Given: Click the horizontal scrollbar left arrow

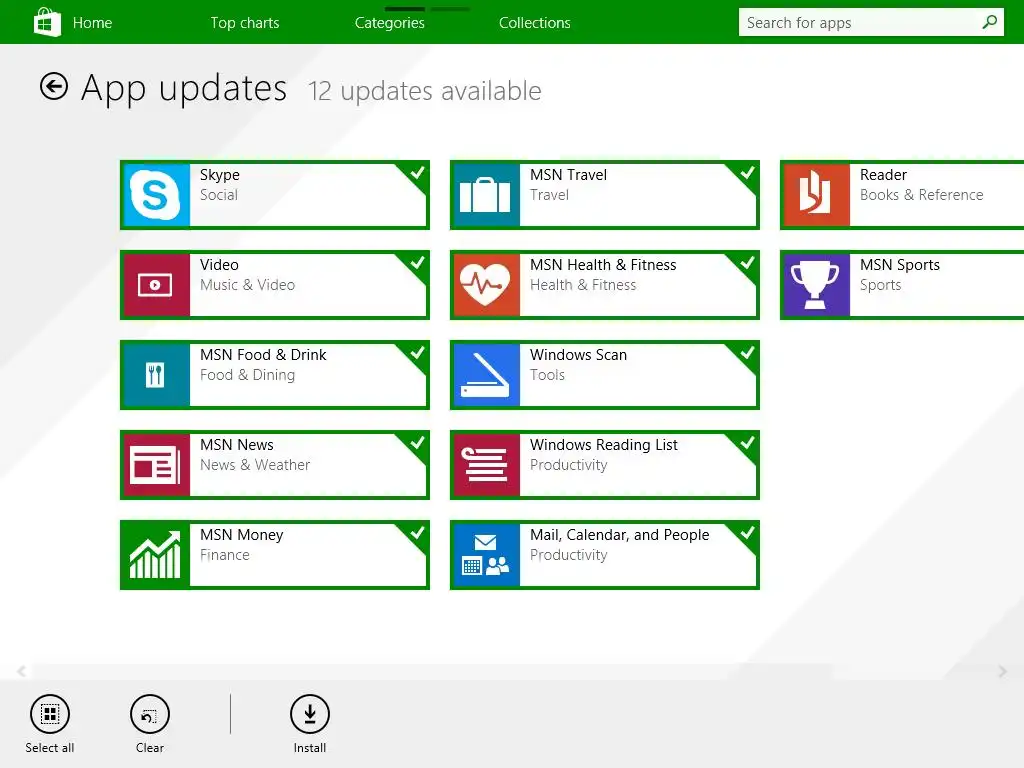Looking at the screenshot, I should (x=22, y=671).
